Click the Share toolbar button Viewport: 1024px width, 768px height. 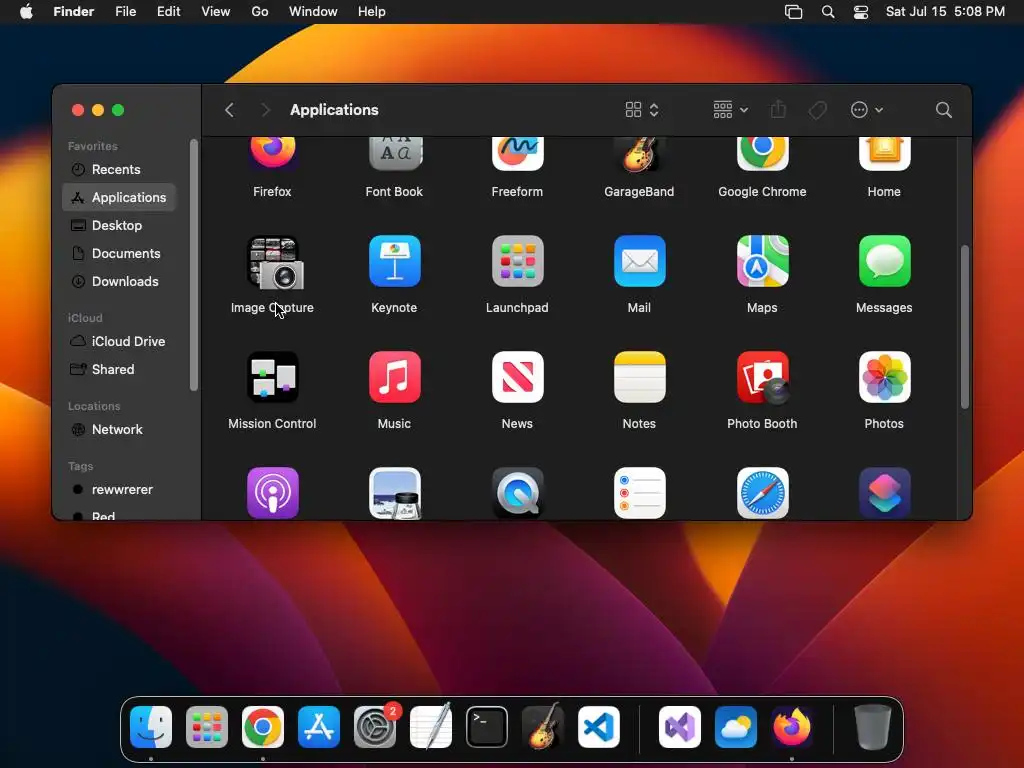click(x=778, y=110)
